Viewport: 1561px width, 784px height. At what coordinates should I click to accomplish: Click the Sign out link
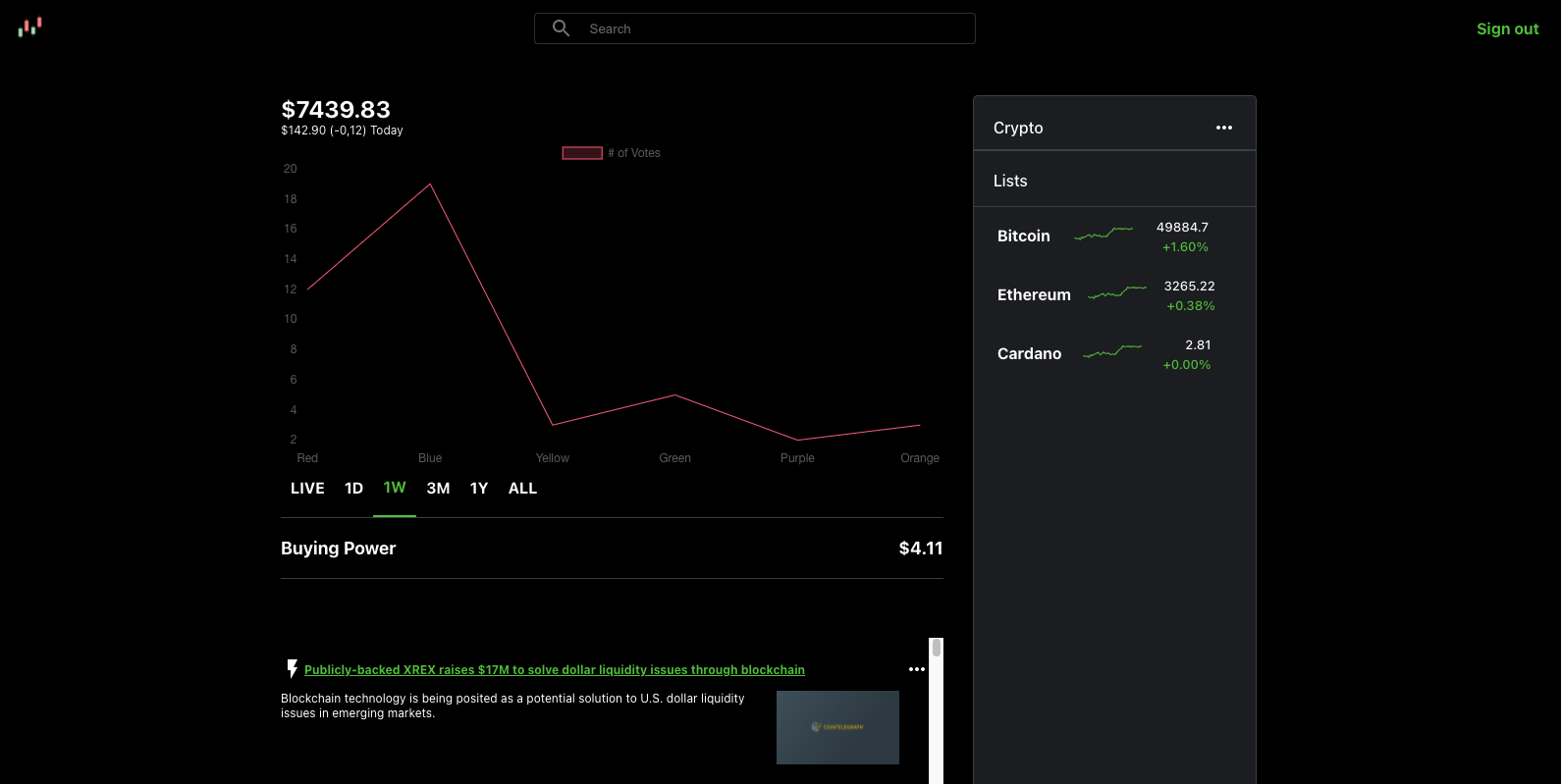[1507, 28]
